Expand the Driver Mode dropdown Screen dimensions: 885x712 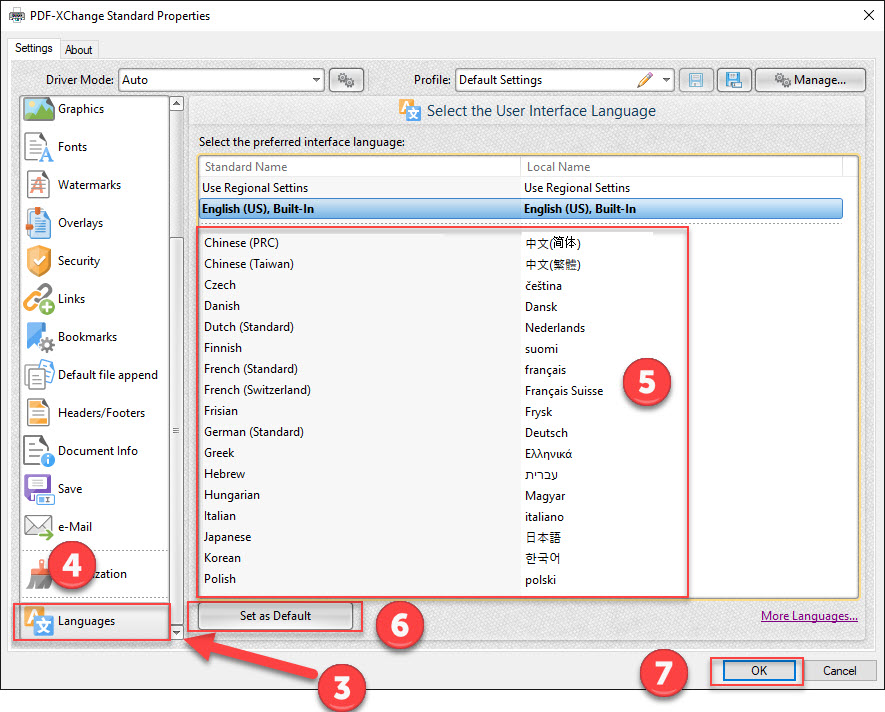click(316, 80)
